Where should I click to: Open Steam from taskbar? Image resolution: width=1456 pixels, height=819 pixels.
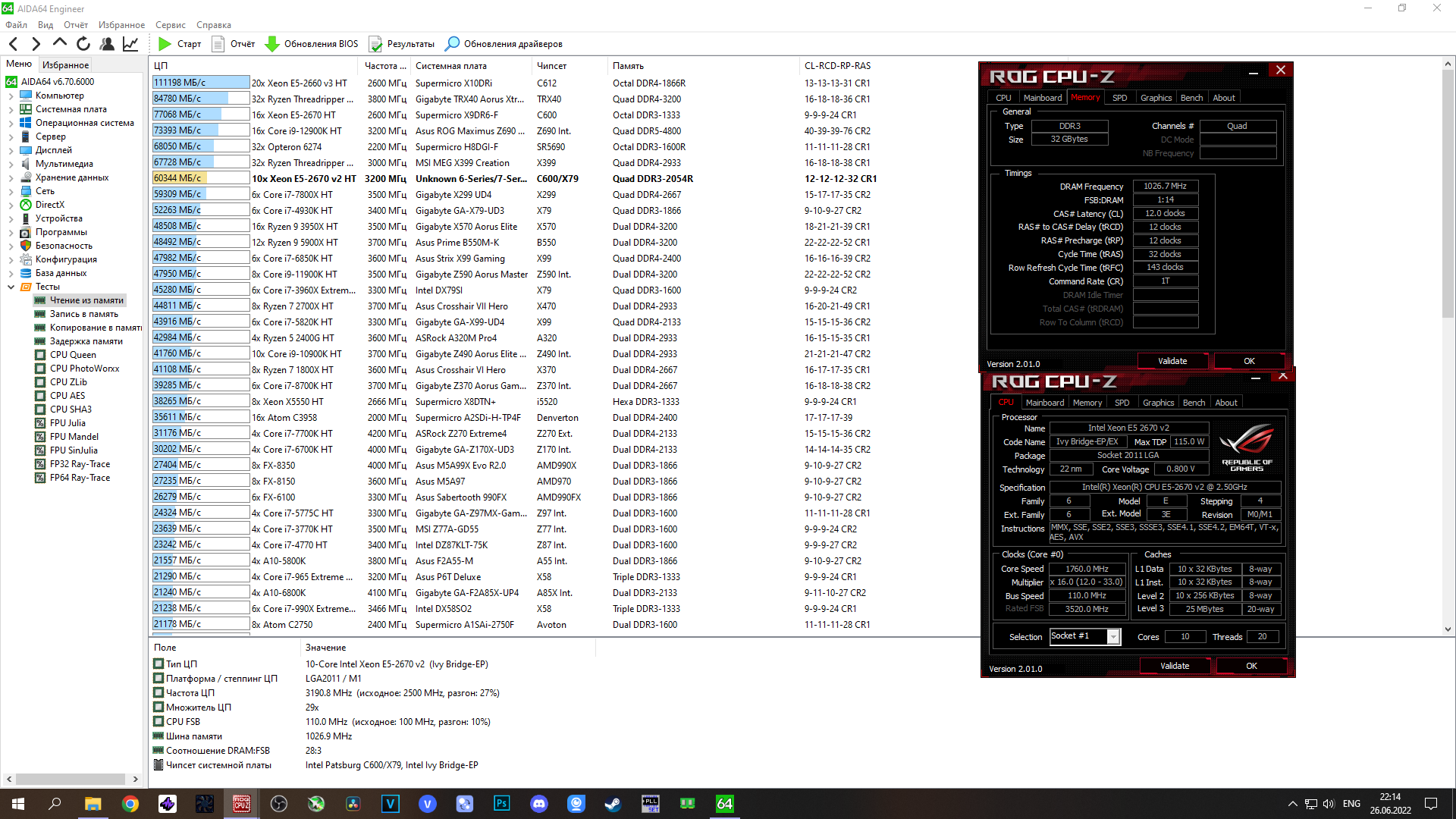click(x=613, y=804)
